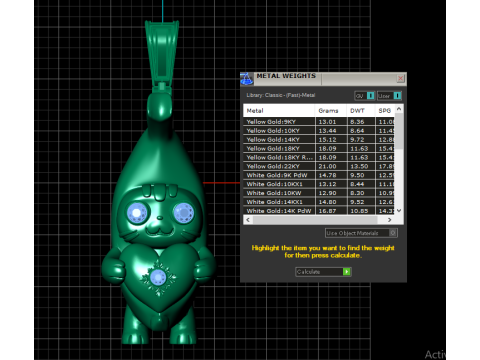480x360 pixels.
Task: Select the Yellow Gold:18KY R... row
Action: coord(319,157)
